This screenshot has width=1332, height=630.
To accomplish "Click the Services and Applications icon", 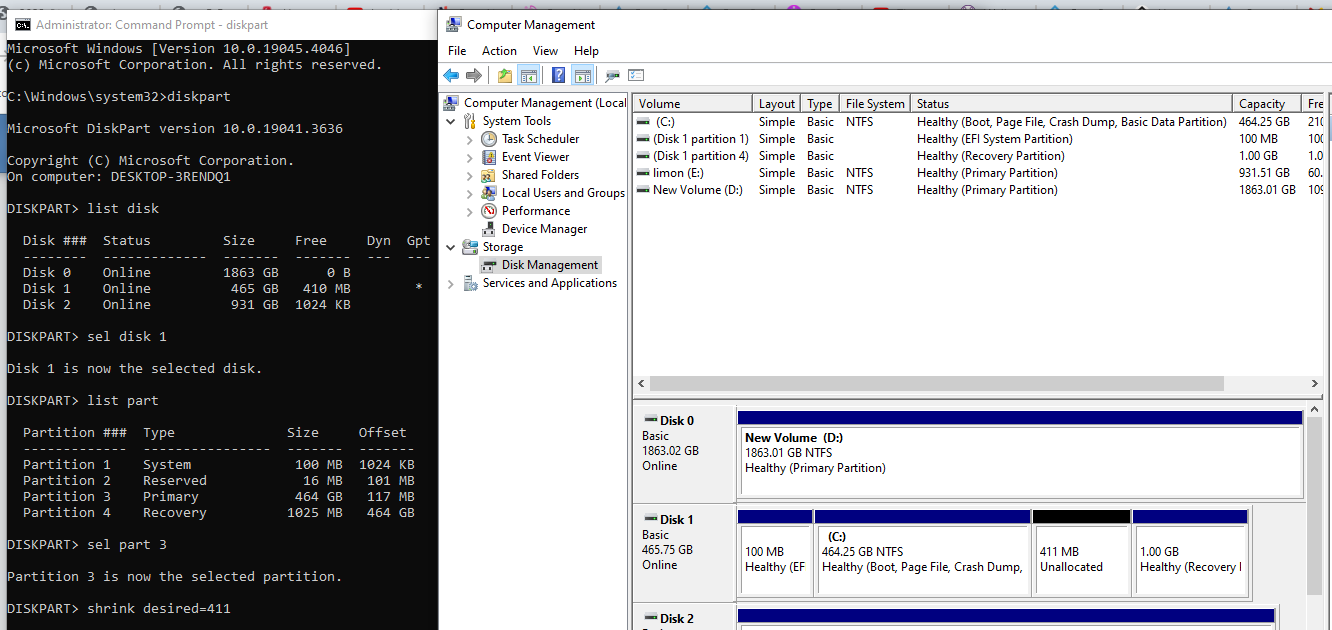I will click(471, 283).
